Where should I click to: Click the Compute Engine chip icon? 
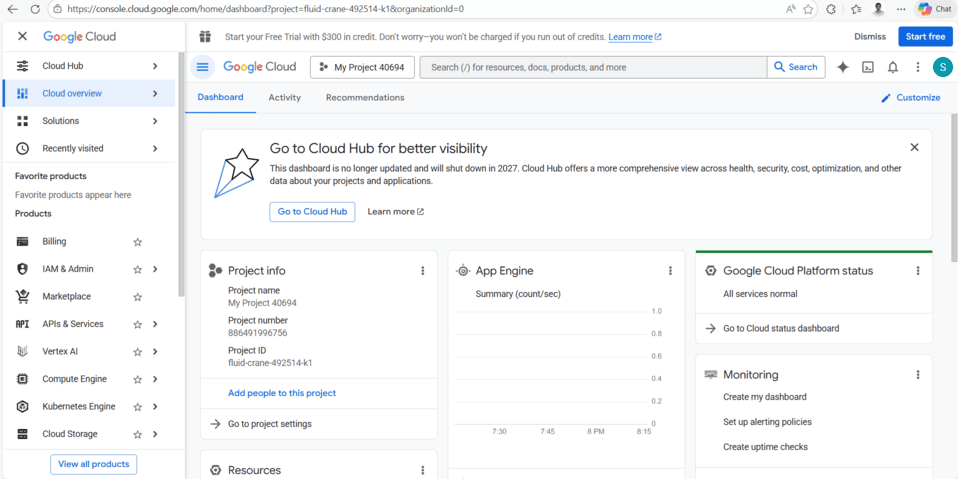[22, 379]
